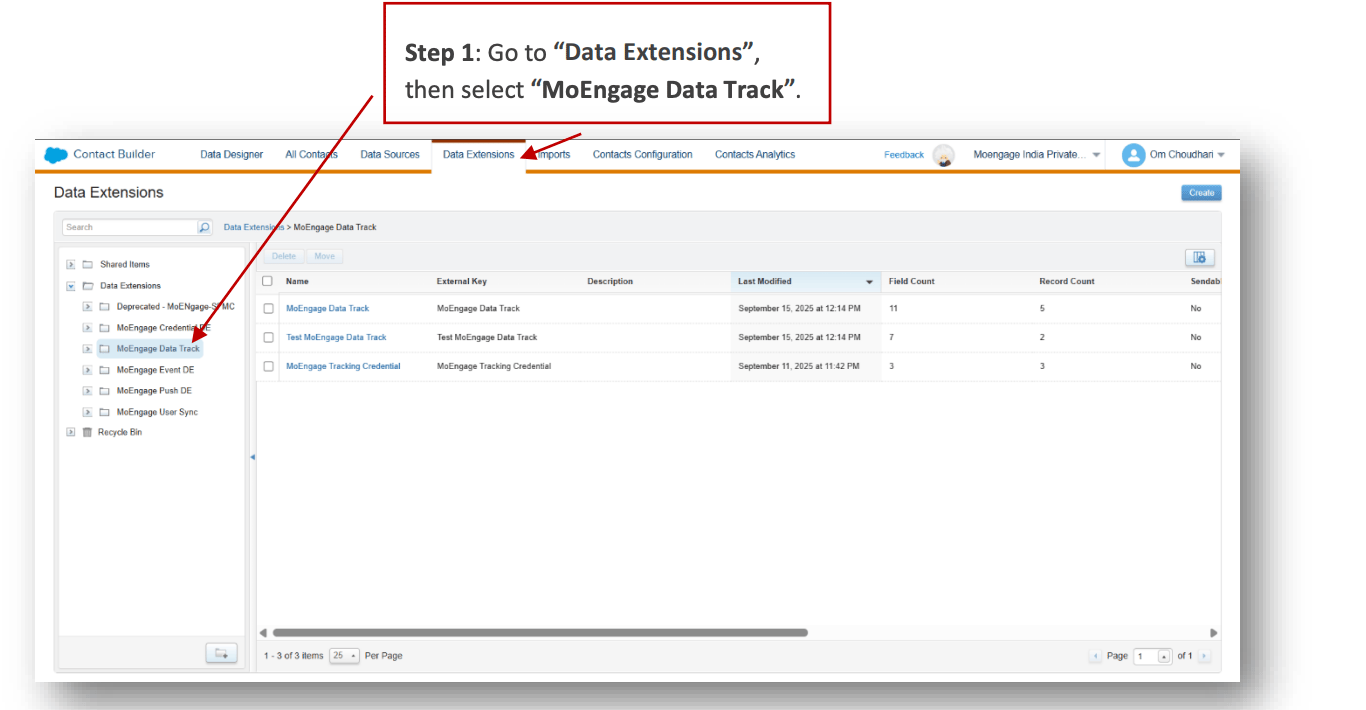Image resolution: width=1366 pixels, height=710 pixels.
Task: Expand the Shared Items tree node
Action: tap(71, 265)
